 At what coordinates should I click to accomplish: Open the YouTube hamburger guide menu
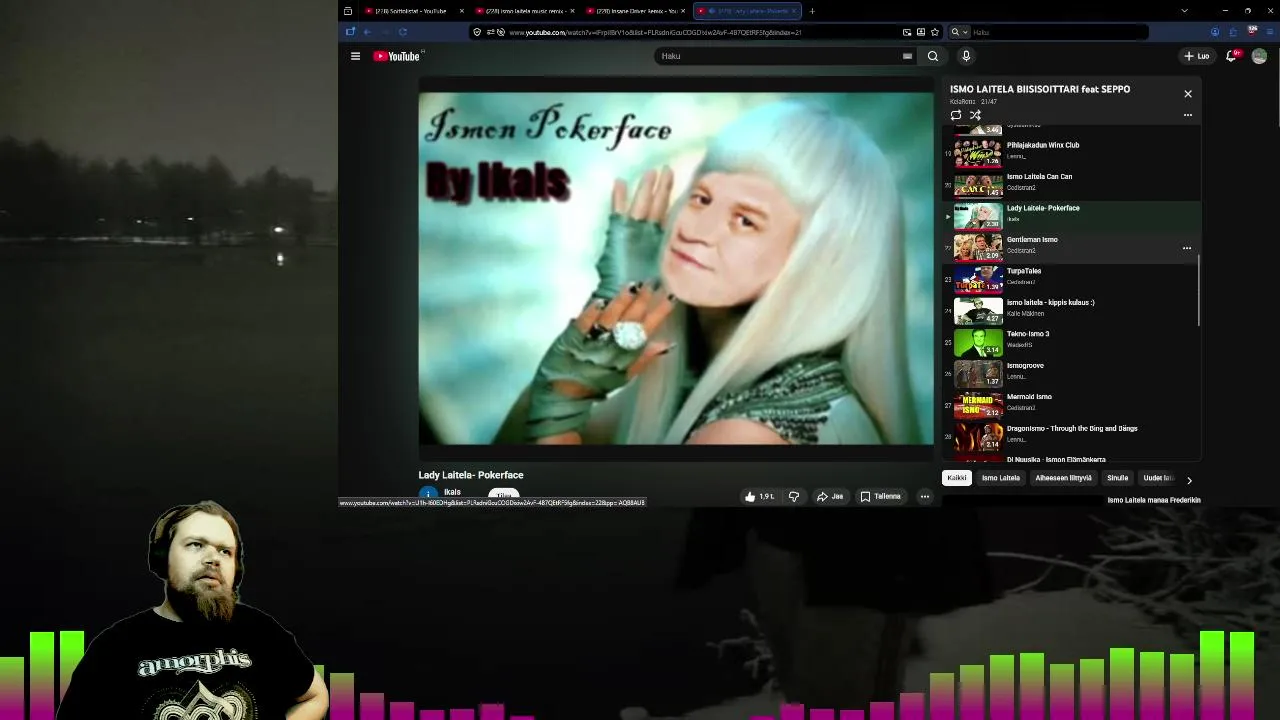[355, 56]
